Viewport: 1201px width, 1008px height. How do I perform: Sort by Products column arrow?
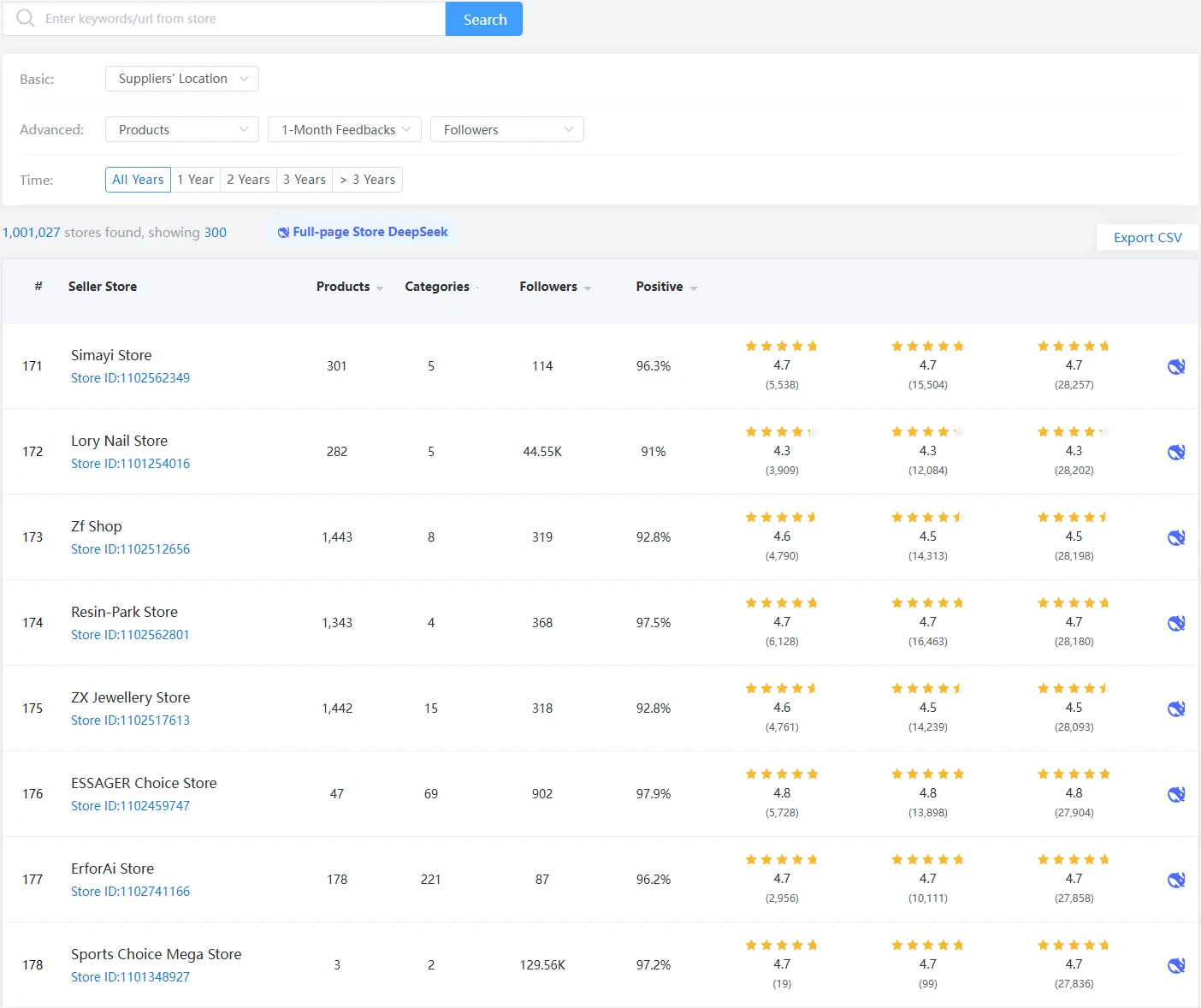click(380, 288)
